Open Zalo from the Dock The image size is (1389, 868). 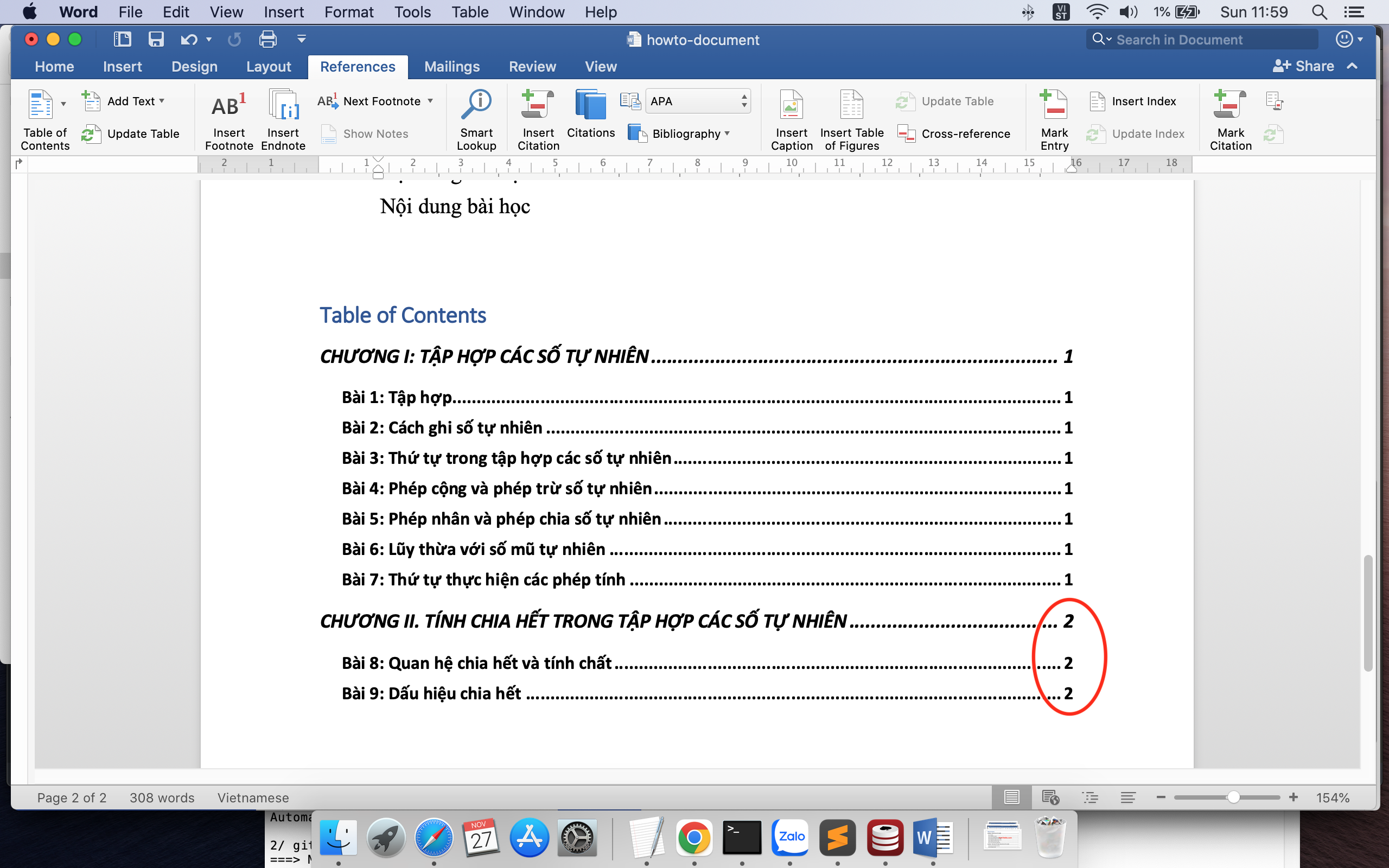(790, 838)
